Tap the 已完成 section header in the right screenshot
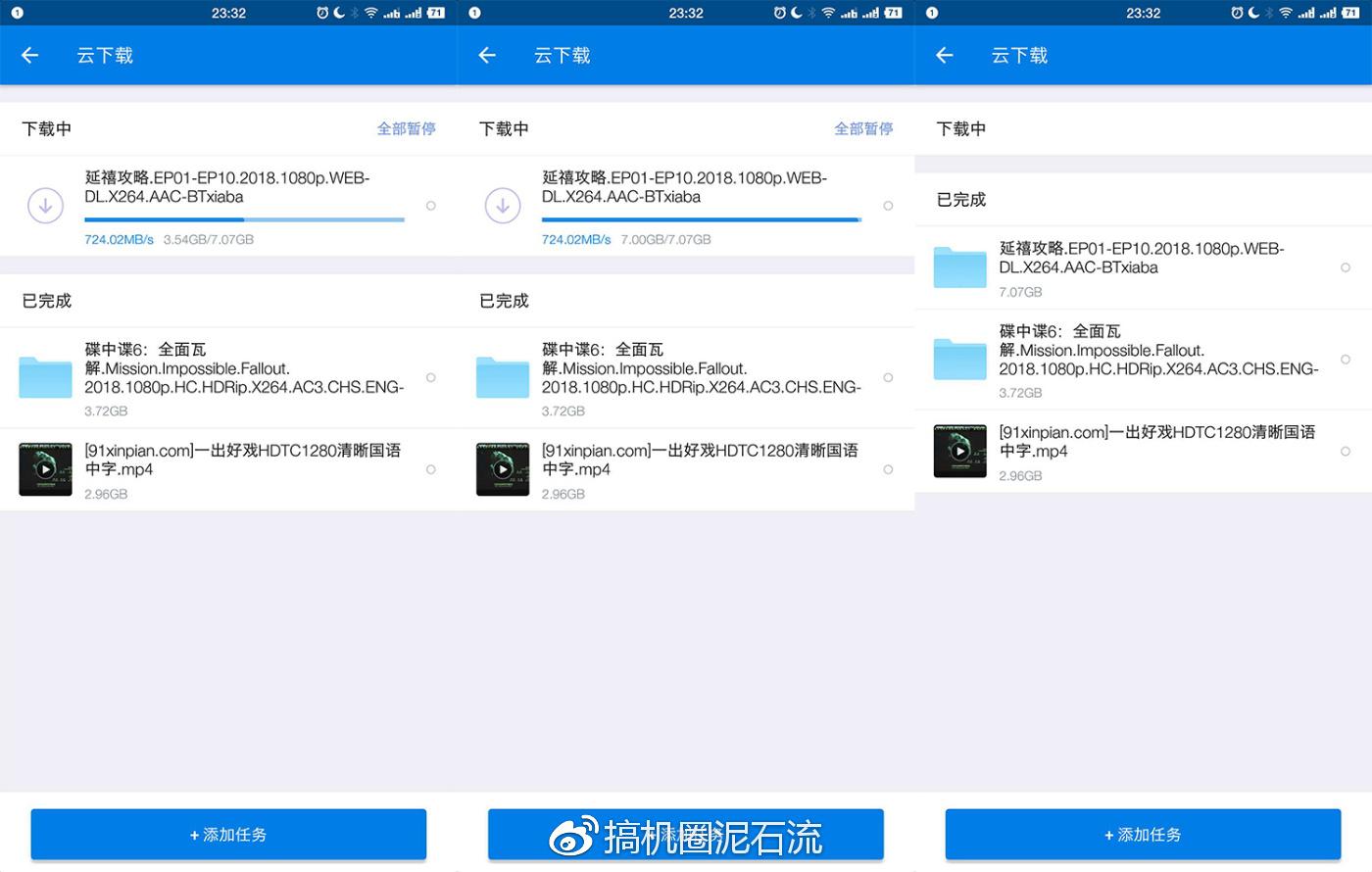The image size is (1372, 872). pyautogui.click(x=961, y=200)
